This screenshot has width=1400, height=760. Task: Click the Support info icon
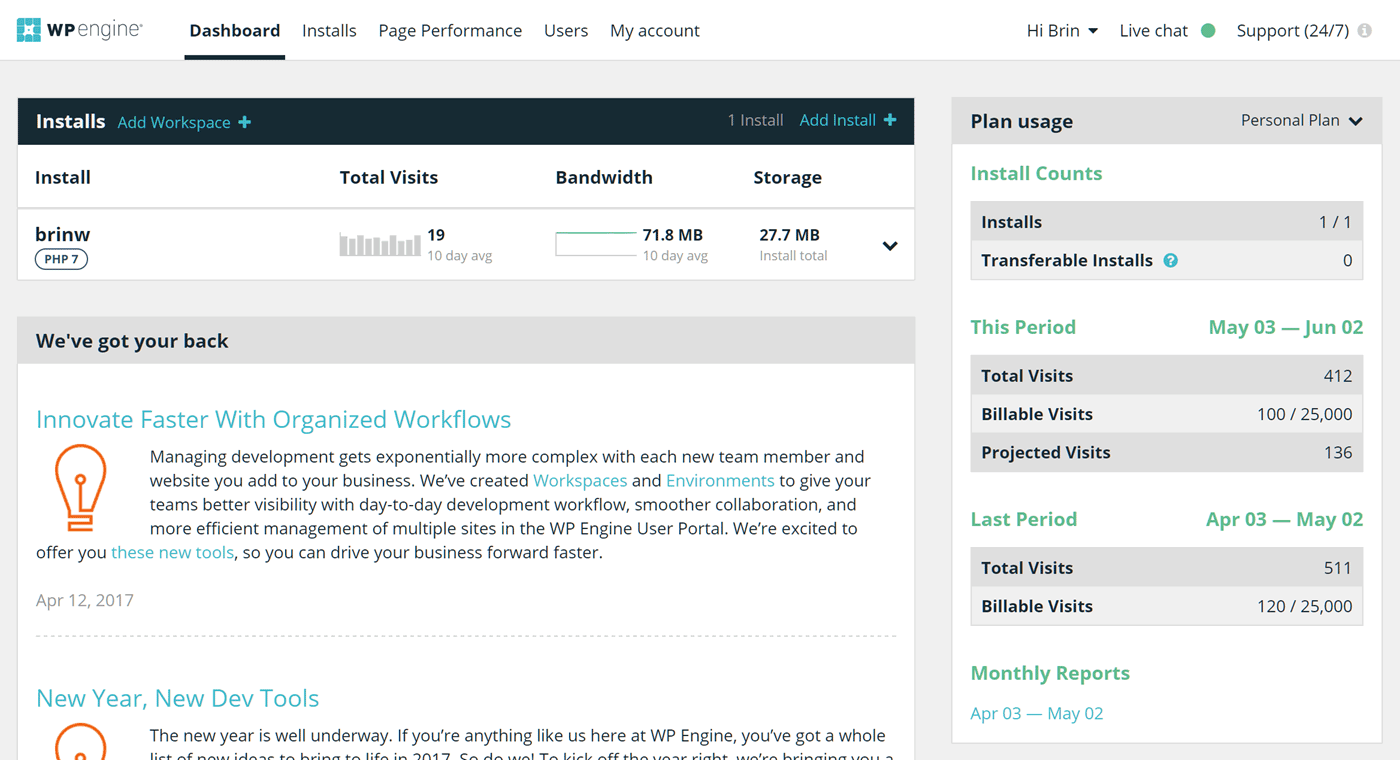[x=1364, y=31]
